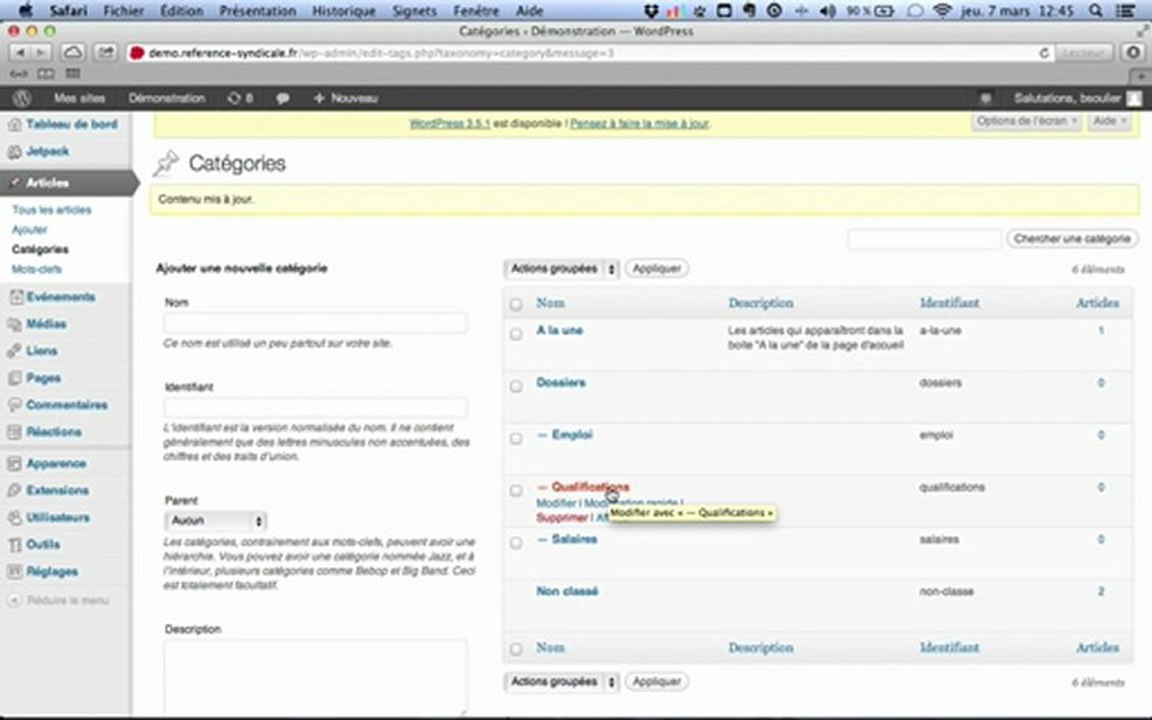Open the Apple menu
The height and width of the screenshot is (720, 1152).
point(25,10)
